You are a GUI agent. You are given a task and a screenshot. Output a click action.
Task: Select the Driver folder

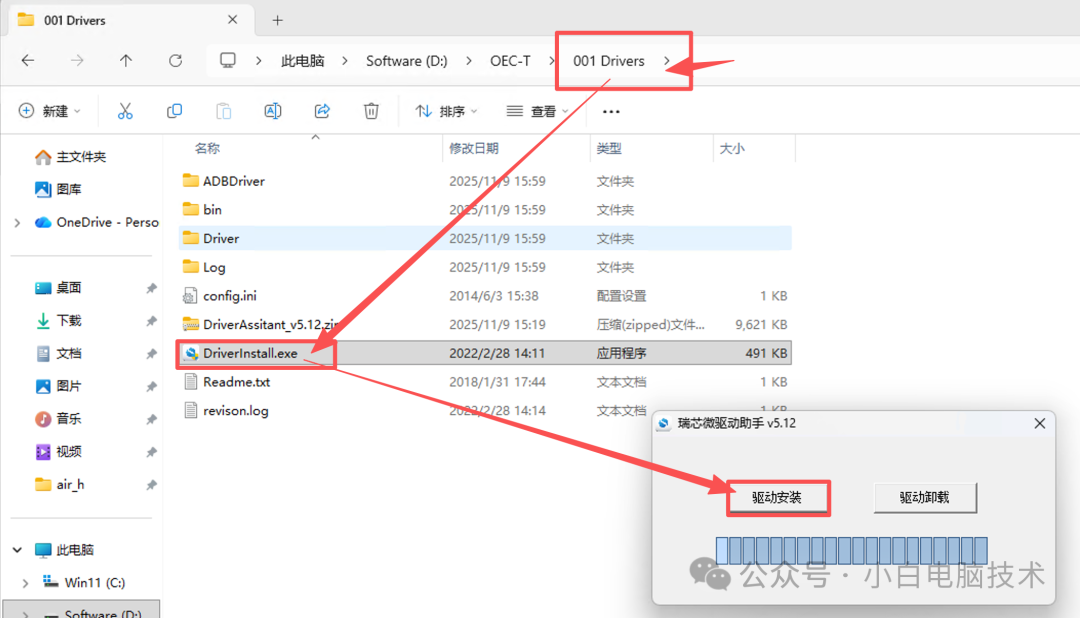[485, 238]
